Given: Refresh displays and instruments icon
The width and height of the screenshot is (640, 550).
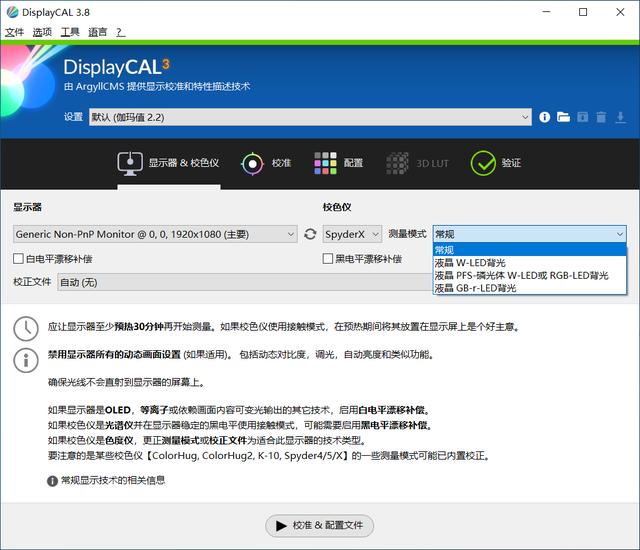Looking at the screenshot, I should tap(310, 234).
